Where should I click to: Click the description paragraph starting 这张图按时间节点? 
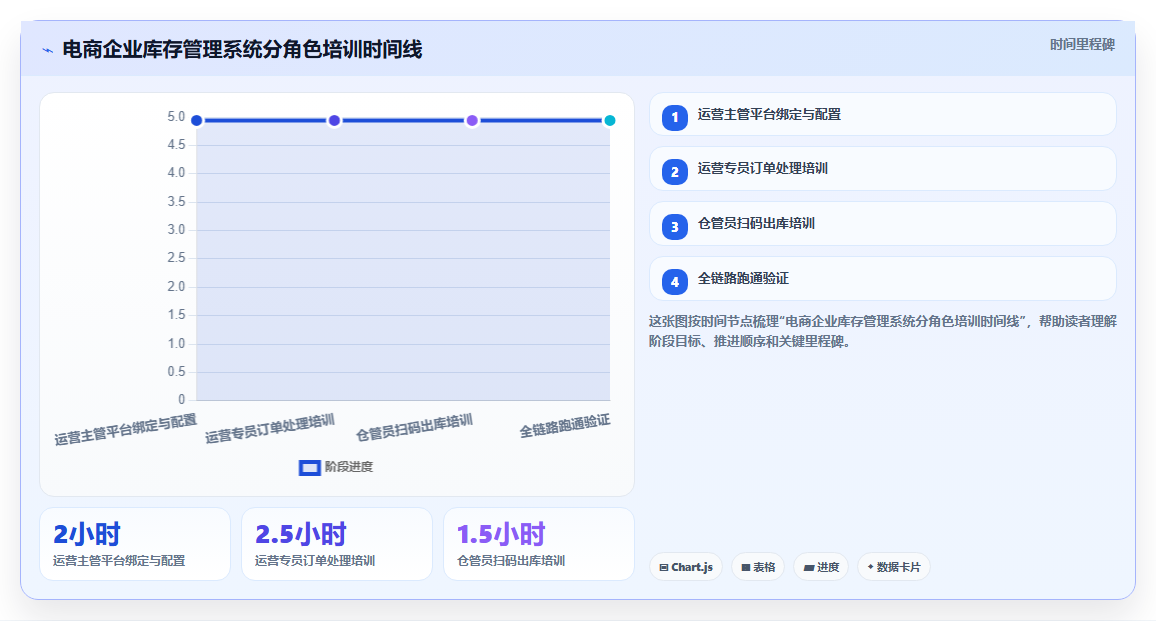coord(882,331)
